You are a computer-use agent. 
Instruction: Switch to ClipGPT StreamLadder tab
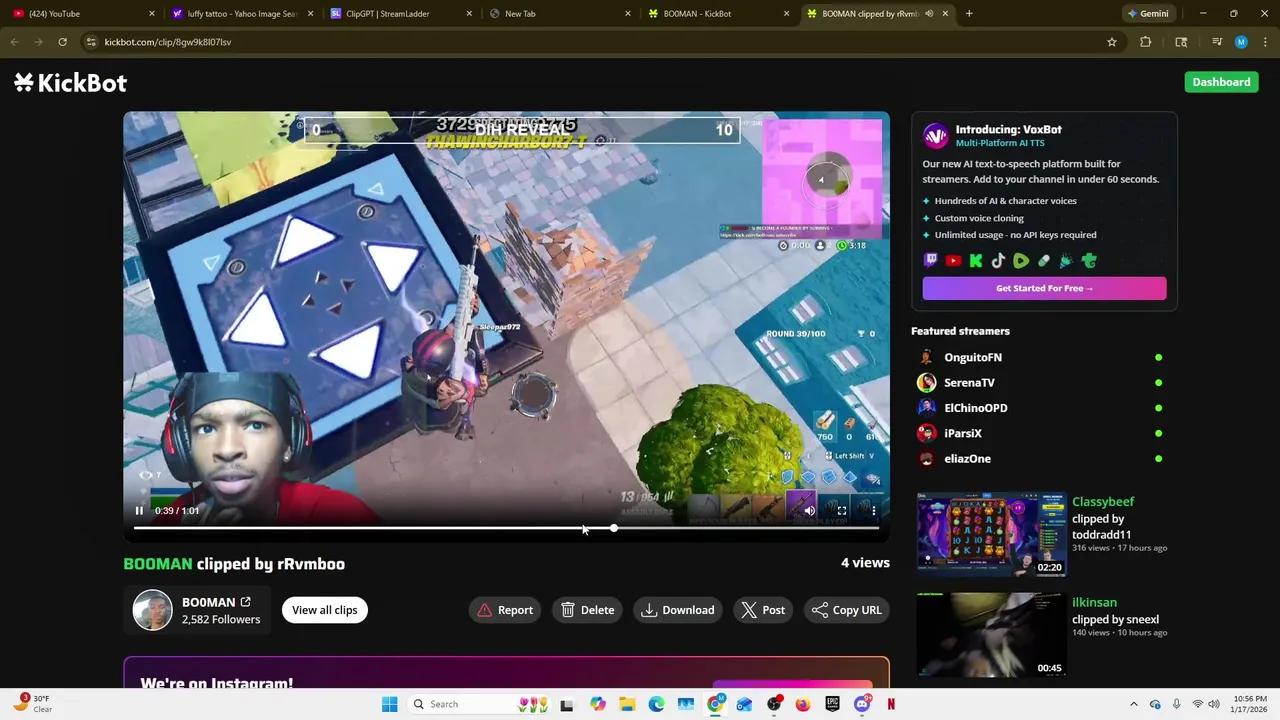(x=402, y=14)
